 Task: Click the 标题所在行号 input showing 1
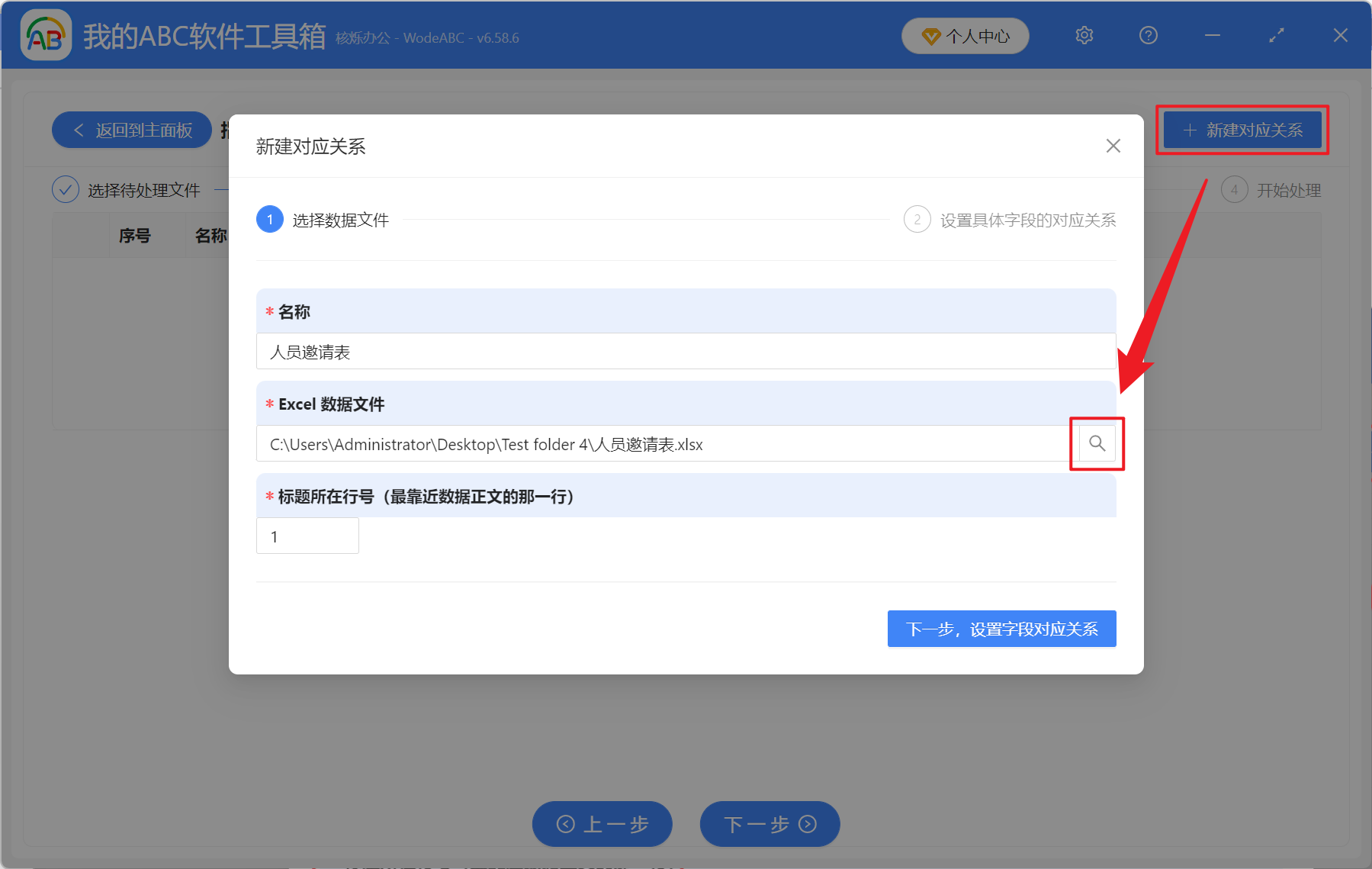pyautogui.click(x=307, y=536)
